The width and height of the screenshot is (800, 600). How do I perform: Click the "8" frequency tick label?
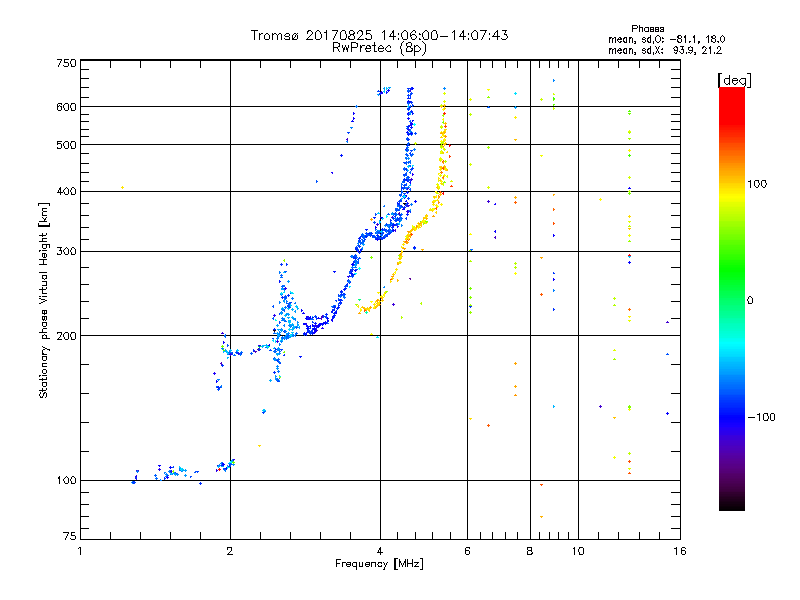pyautogui.click(x=530, y=551)
